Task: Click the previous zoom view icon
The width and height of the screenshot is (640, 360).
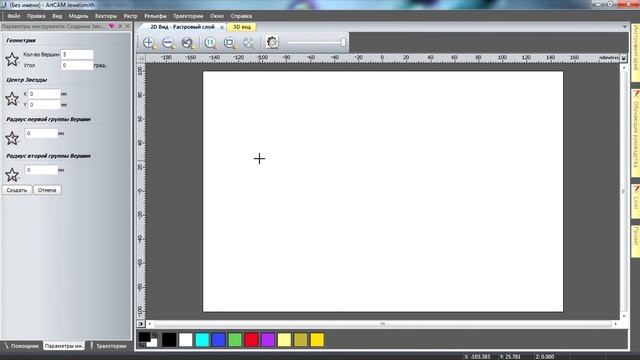Action: pyautogui.click(x=187, y=42)
